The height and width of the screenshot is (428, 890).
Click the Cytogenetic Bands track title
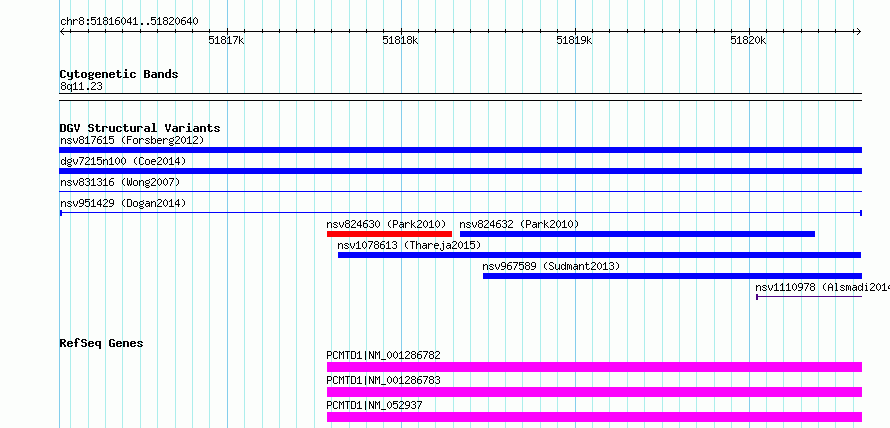click(119, 74)
